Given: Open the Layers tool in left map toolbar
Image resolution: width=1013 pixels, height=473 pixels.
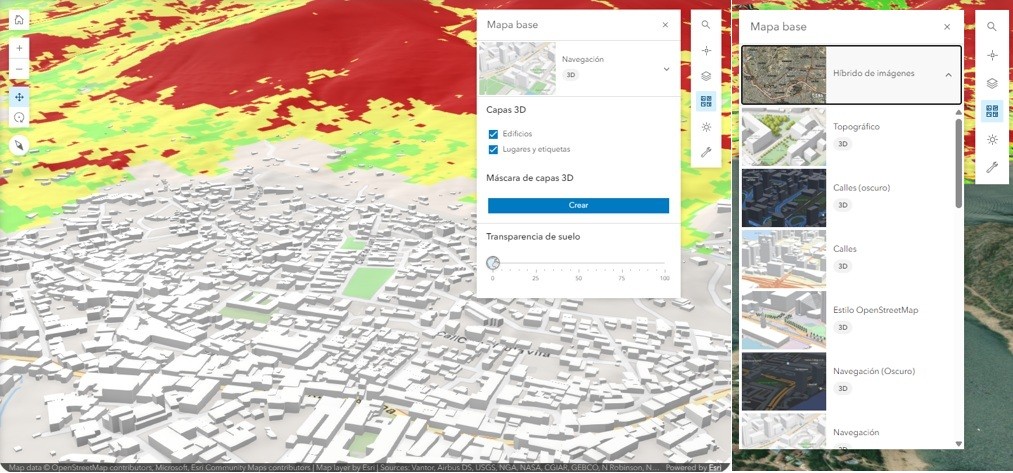Looking at the screenshot, I should (706, 76).
